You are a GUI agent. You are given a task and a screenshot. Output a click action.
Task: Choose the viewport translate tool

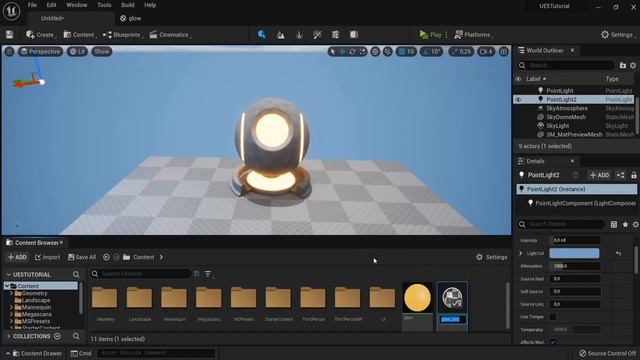[x=342, y=51]
